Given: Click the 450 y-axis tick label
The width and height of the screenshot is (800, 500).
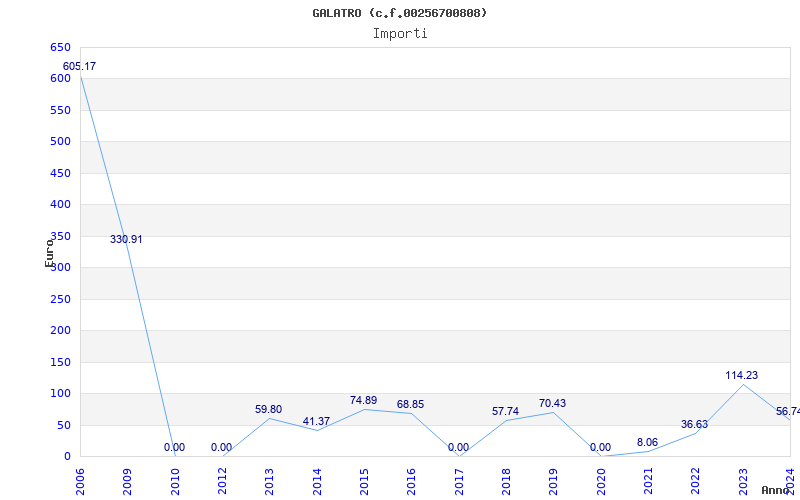Looking at the screenshot, I should tap(60, 173).
